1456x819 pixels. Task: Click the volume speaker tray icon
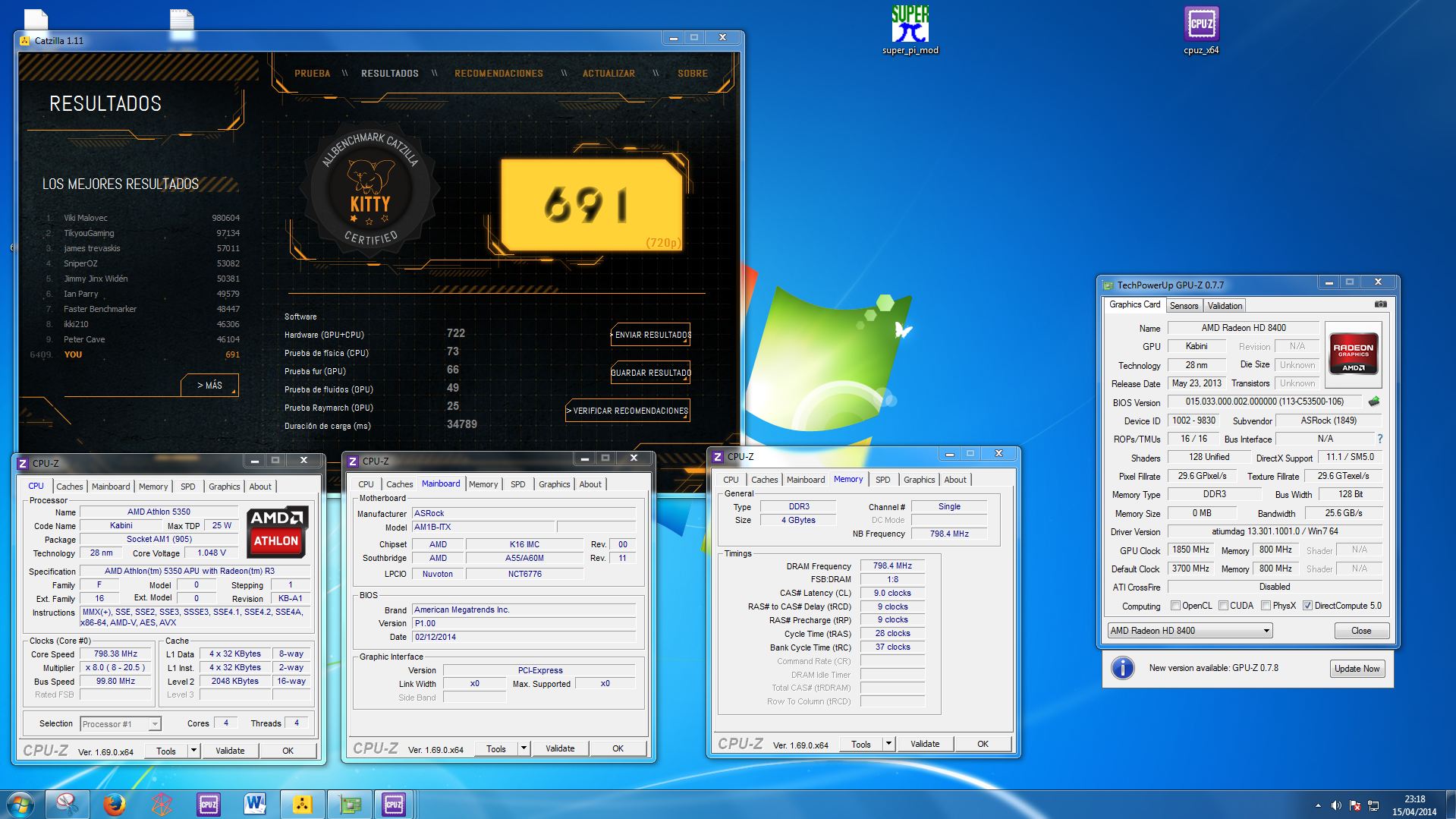[x=1336, y=805]
